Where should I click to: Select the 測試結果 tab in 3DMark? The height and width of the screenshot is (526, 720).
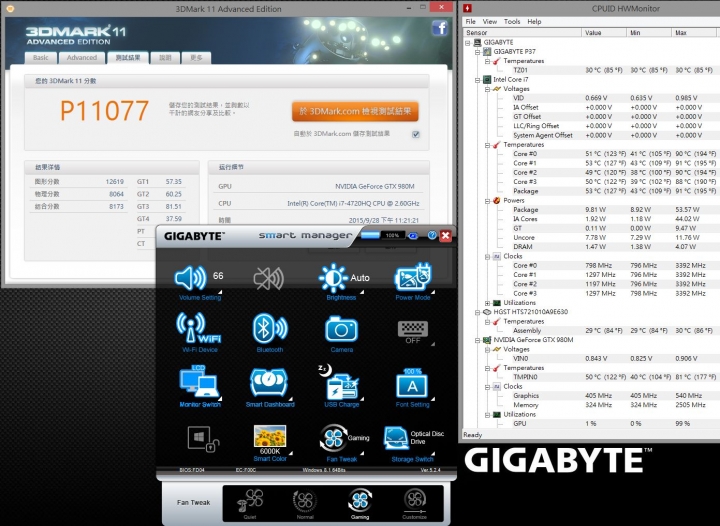point(128,57)
